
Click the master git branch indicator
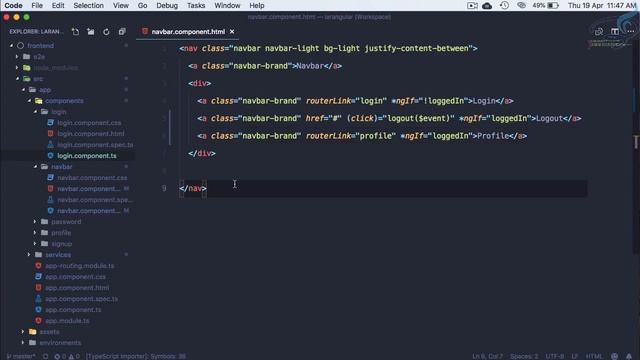(x=21, y=356)
